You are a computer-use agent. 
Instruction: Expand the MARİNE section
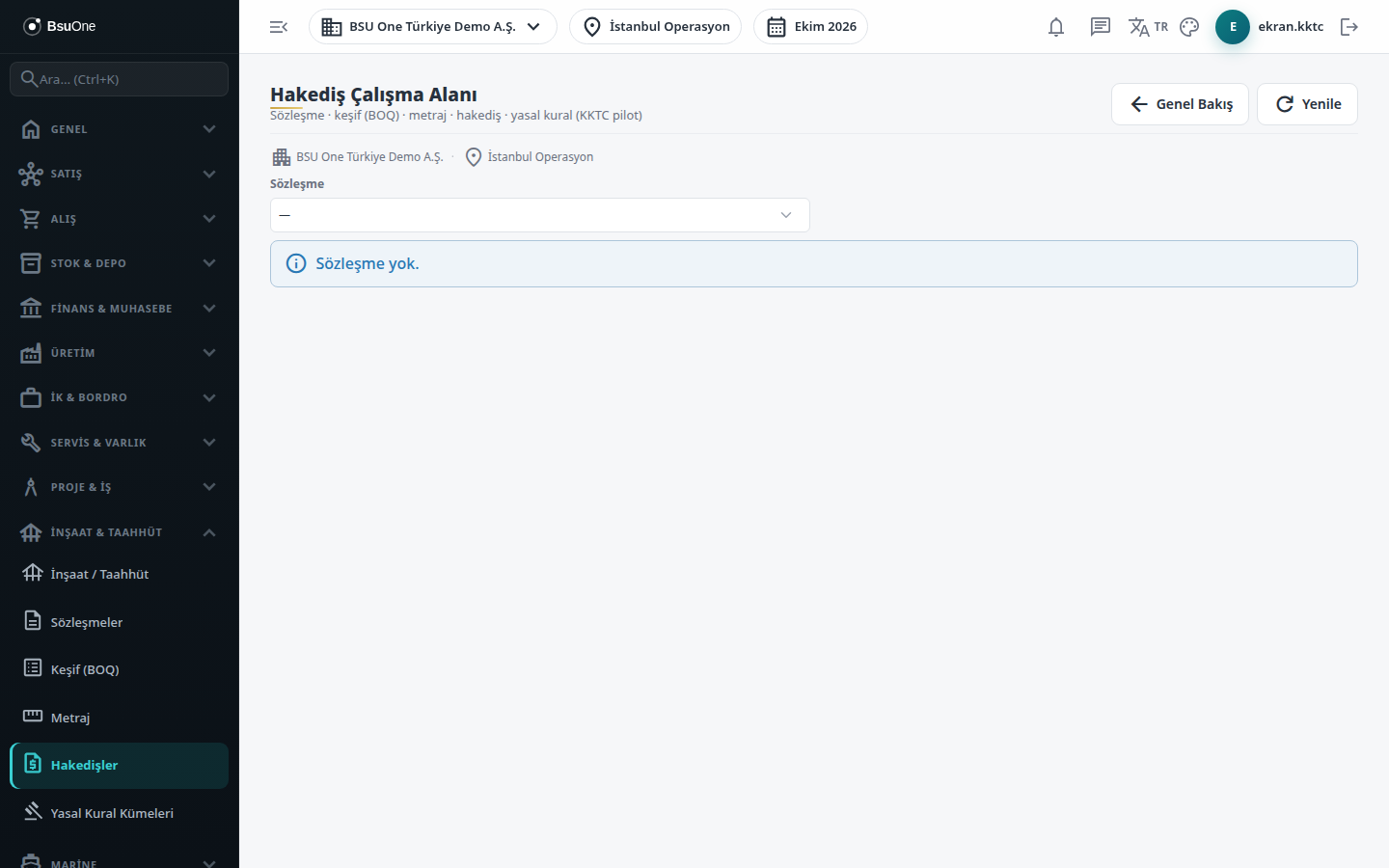pos(120,860)
